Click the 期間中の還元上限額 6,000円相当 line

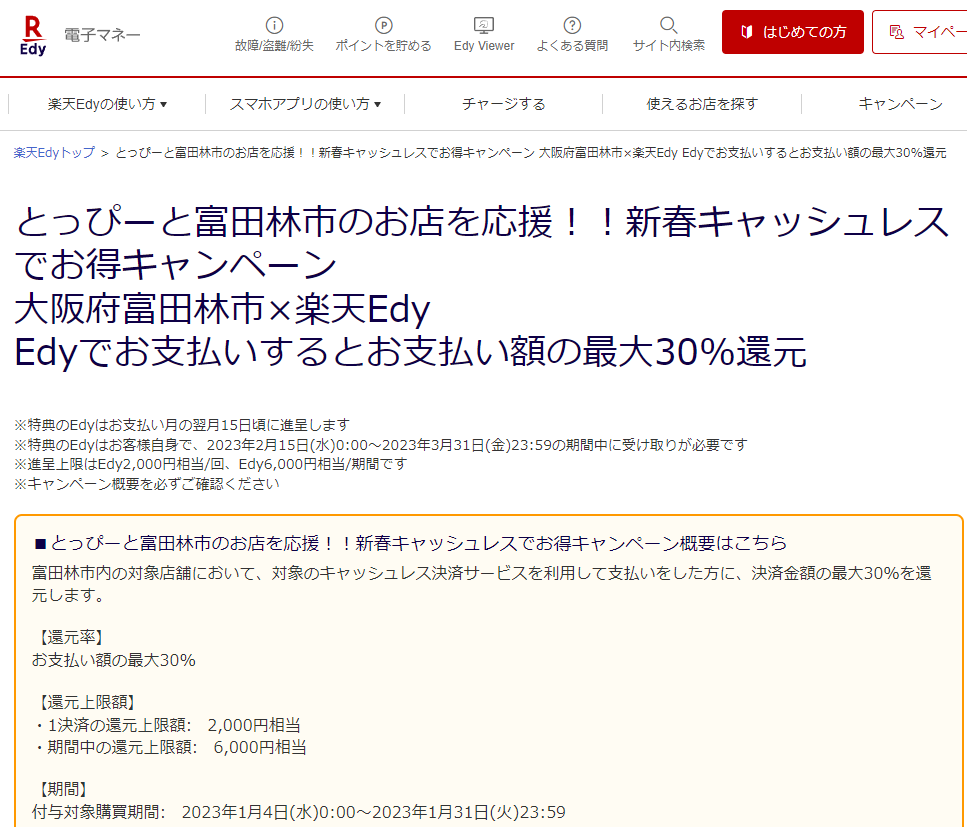[170, 747]
